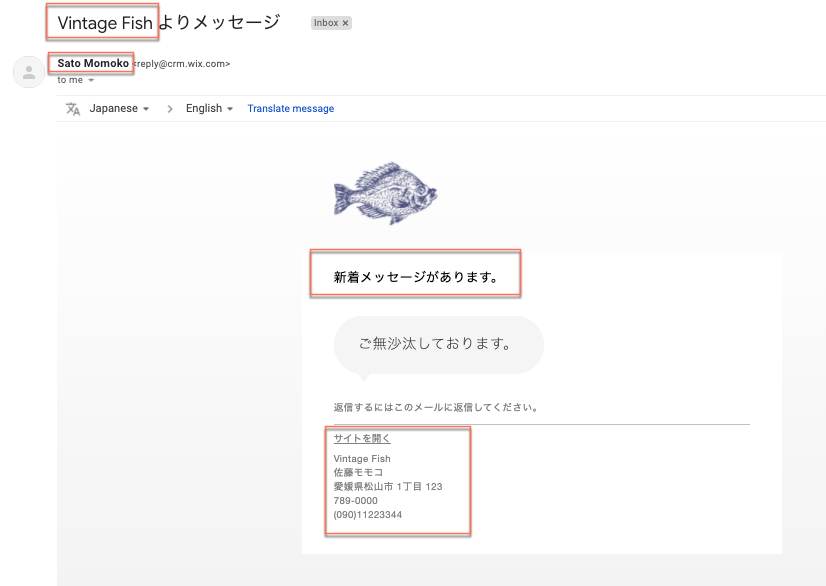Open the サイトを開く link
The height and width of the screenshot is (586, 826).
click(x=362, y=438)
